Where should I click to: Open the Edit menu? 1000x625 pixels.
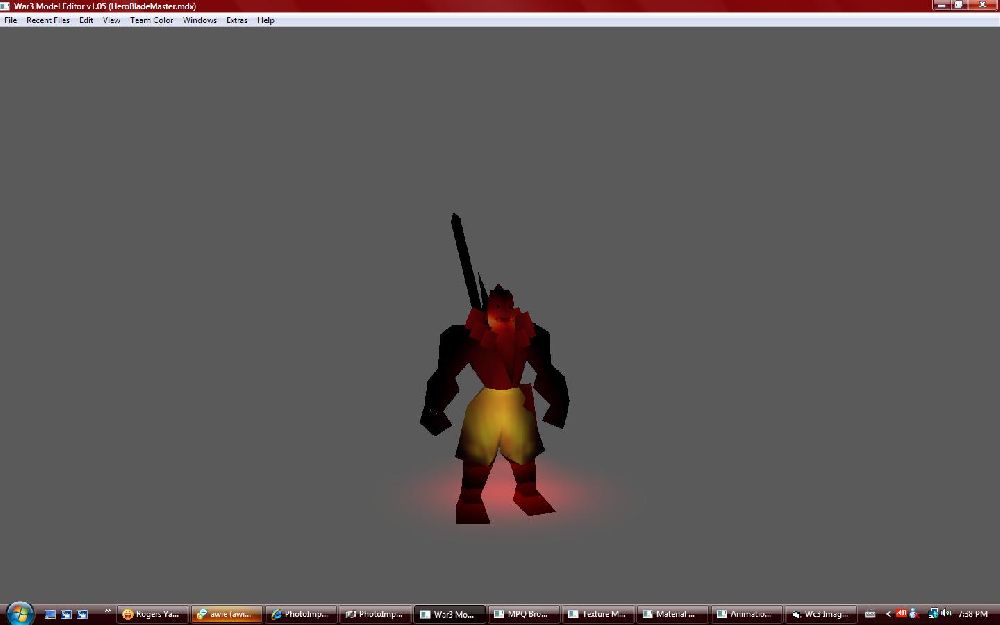(x=86, y=20)
